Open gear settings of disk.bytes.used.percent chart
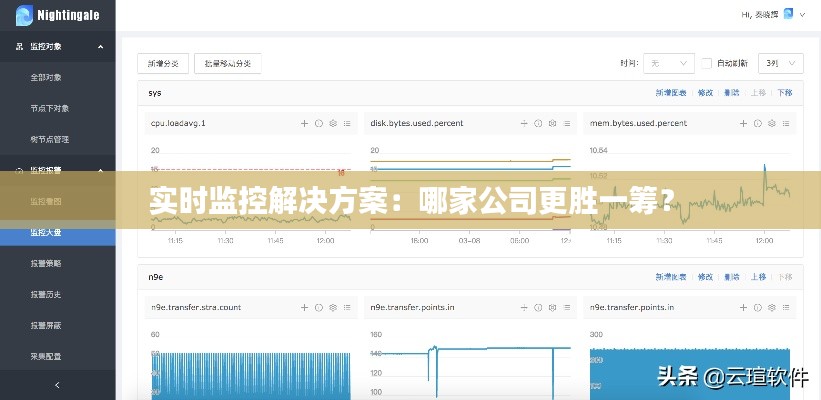This screenshot has height=400, width=821. pos(552,124)
